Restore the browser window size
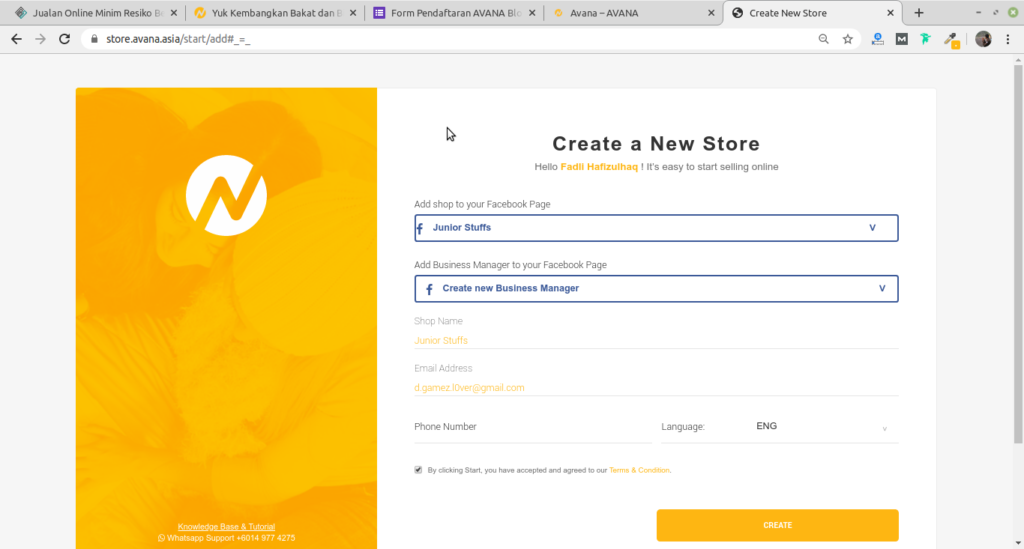This screenshot has height=549, width=1024. [995, 13]
